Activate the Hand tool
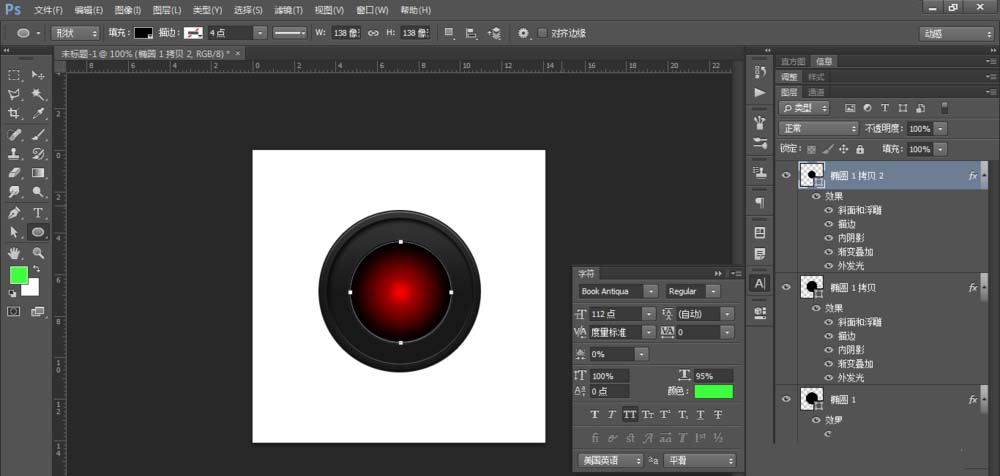The height and width of the screenshot is (476, 1000). [x=14, y=253]
